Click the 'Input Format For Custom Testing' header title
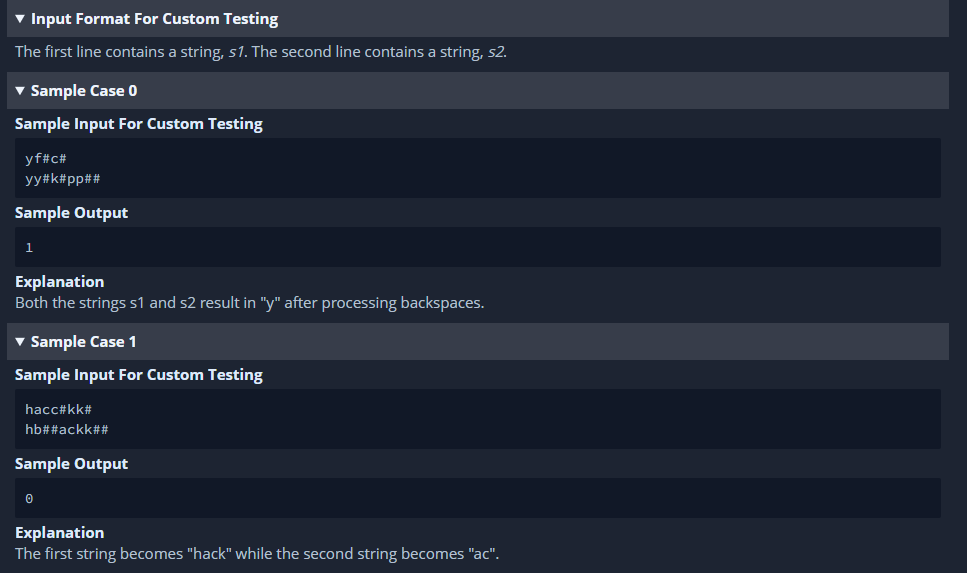This screenshot has width=967, height=573. click(x=154, y=19)
